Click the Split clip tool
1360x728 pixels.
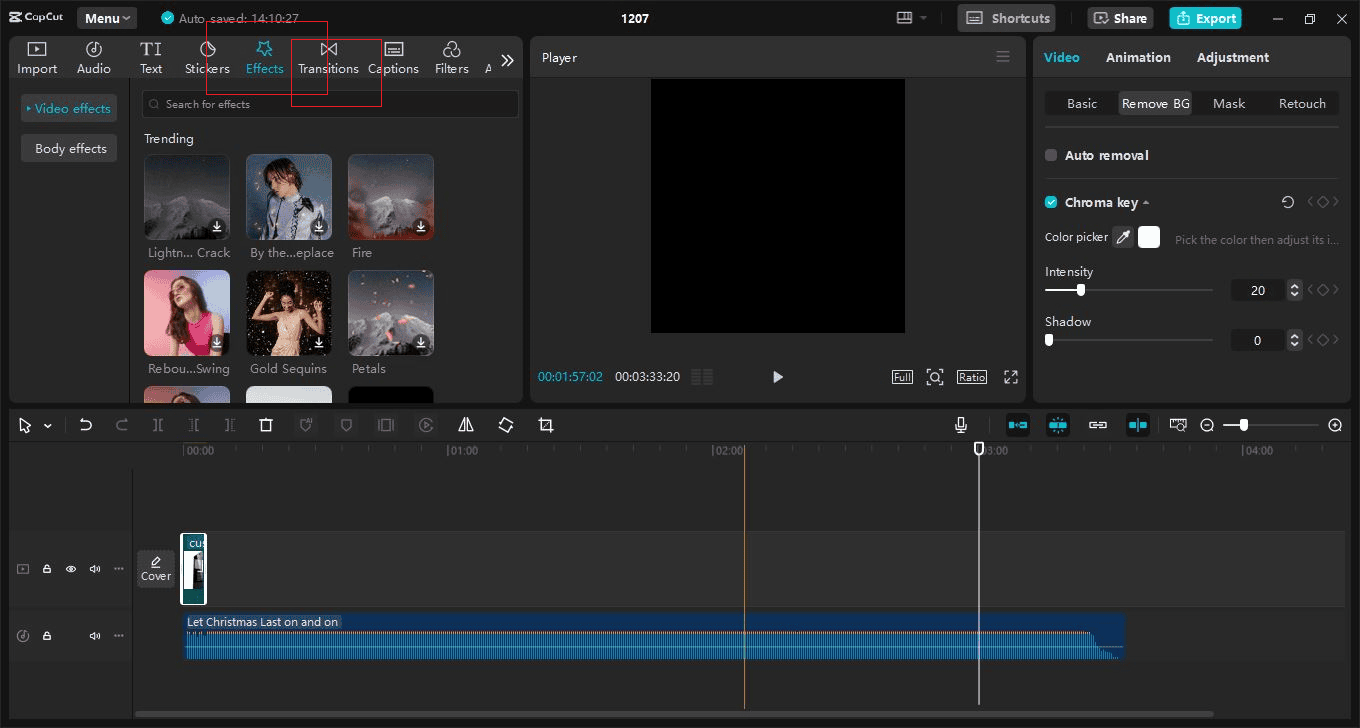158,425
